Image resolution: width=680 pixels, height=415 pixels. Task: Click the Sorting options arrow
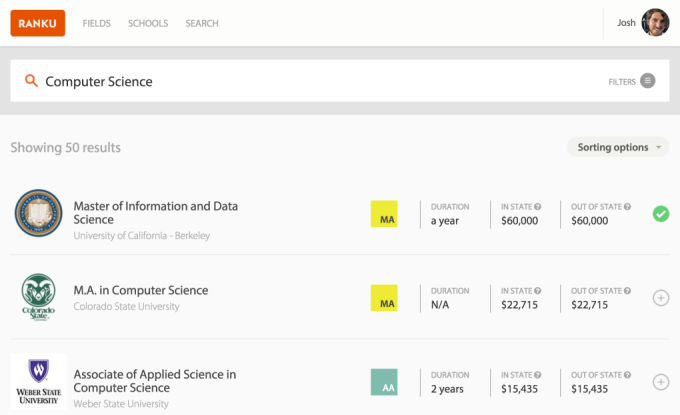point(658,147)
